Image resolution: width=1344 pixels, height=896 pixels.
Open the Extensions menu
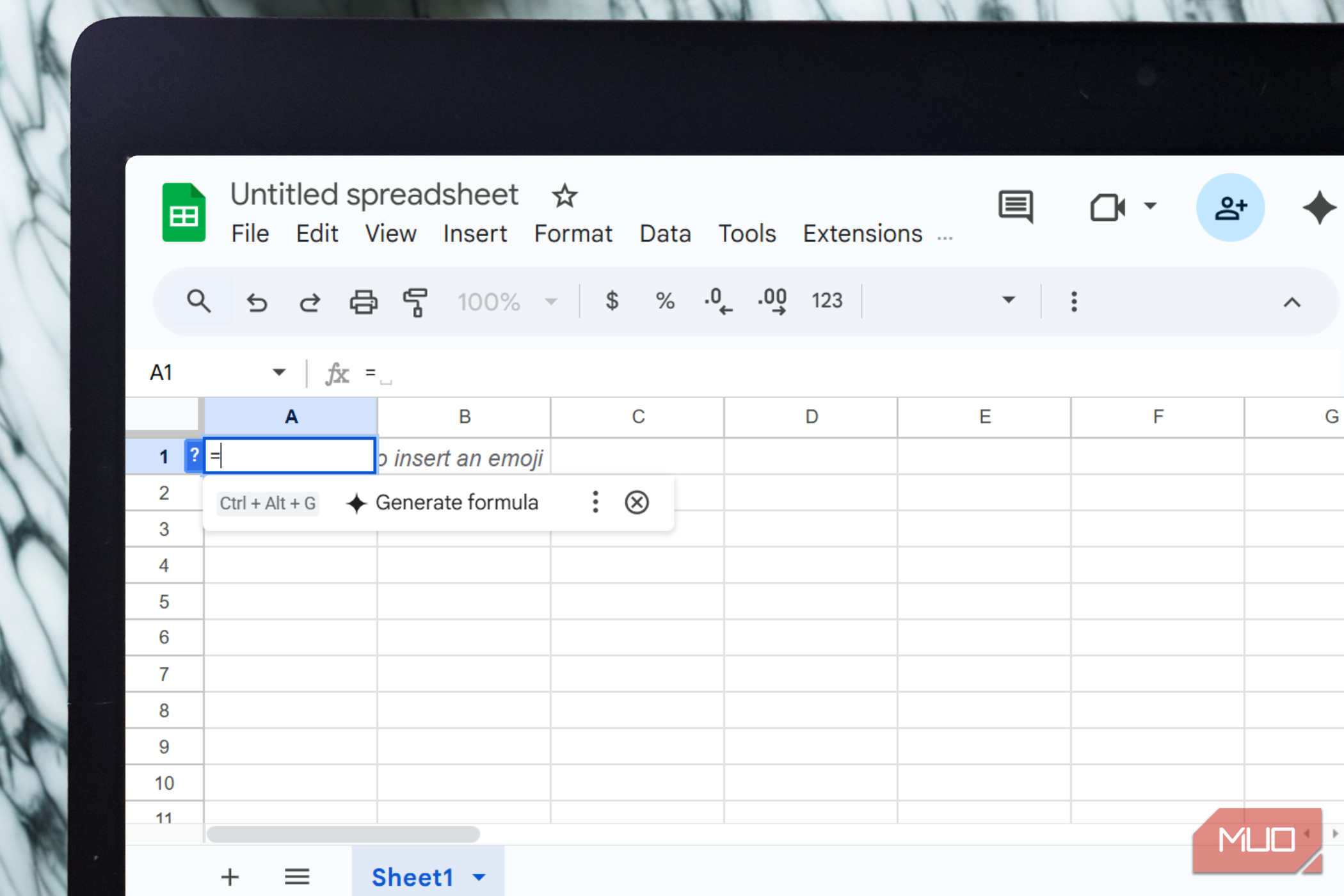click(862, 234)
